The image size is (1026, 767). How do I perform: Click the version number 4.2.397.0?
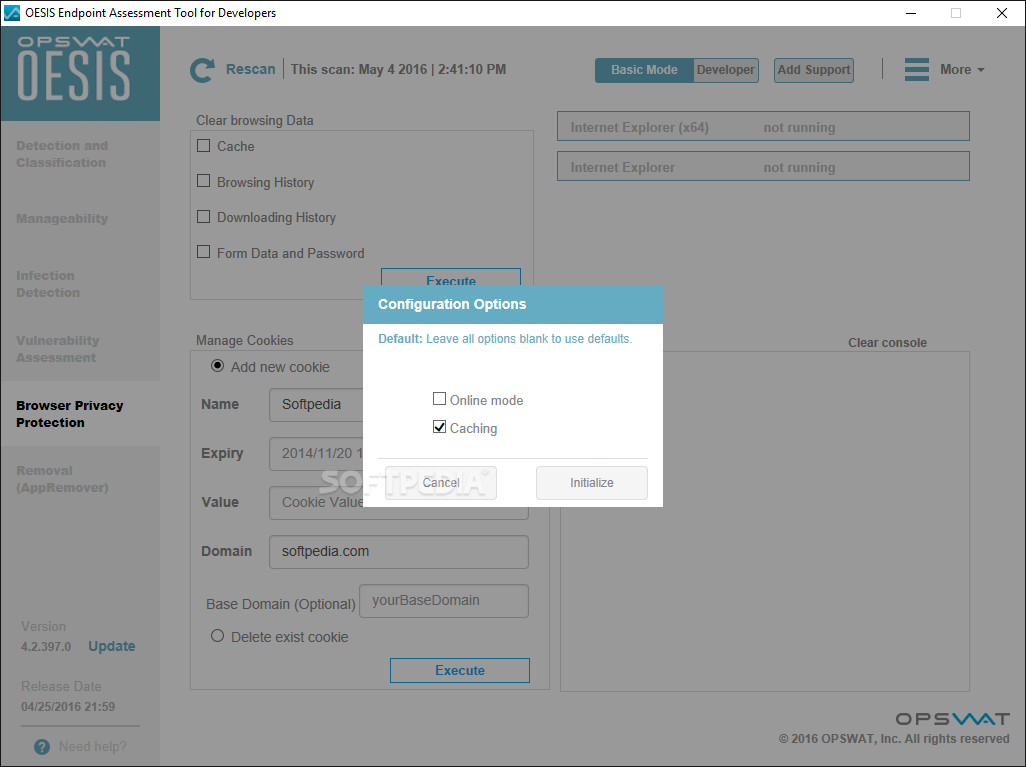point(46,647)
